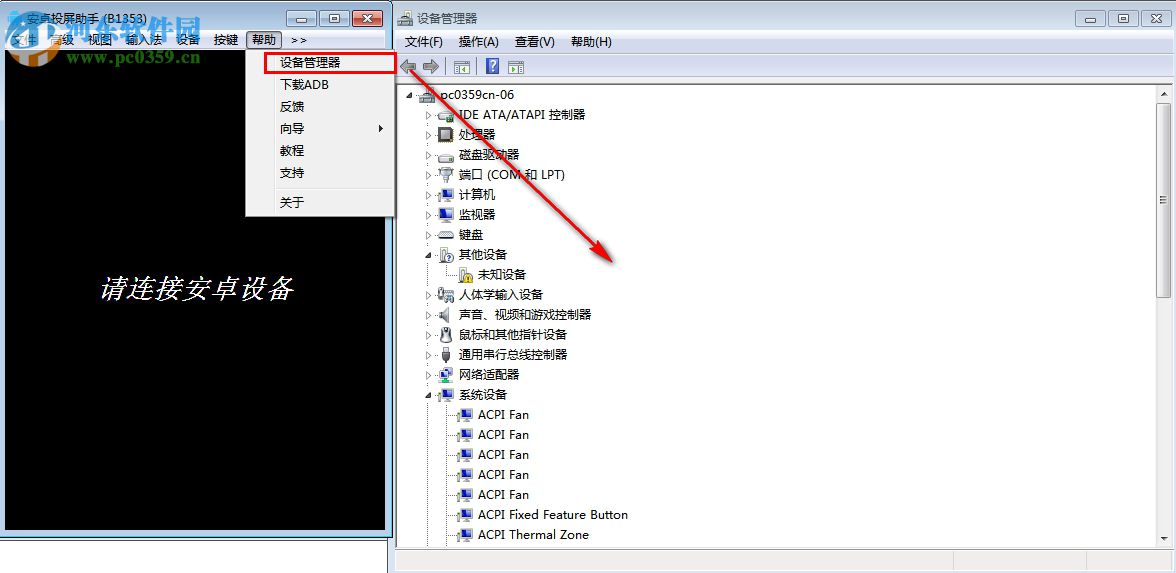Select the 其他设备 tree row label
Screen dimensions: 1176x573
pyautogui.click(x=483, y=255)
